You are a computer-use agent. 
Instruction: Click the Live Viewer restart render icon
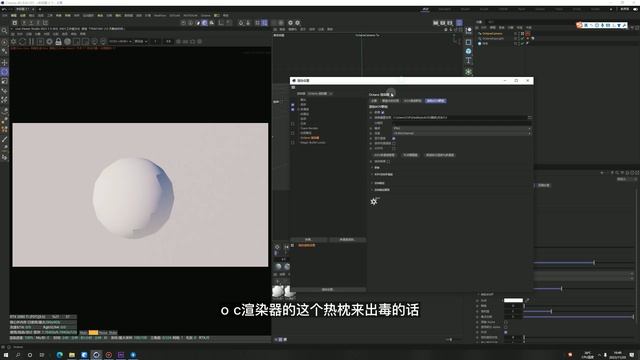[x=22, y=42]
